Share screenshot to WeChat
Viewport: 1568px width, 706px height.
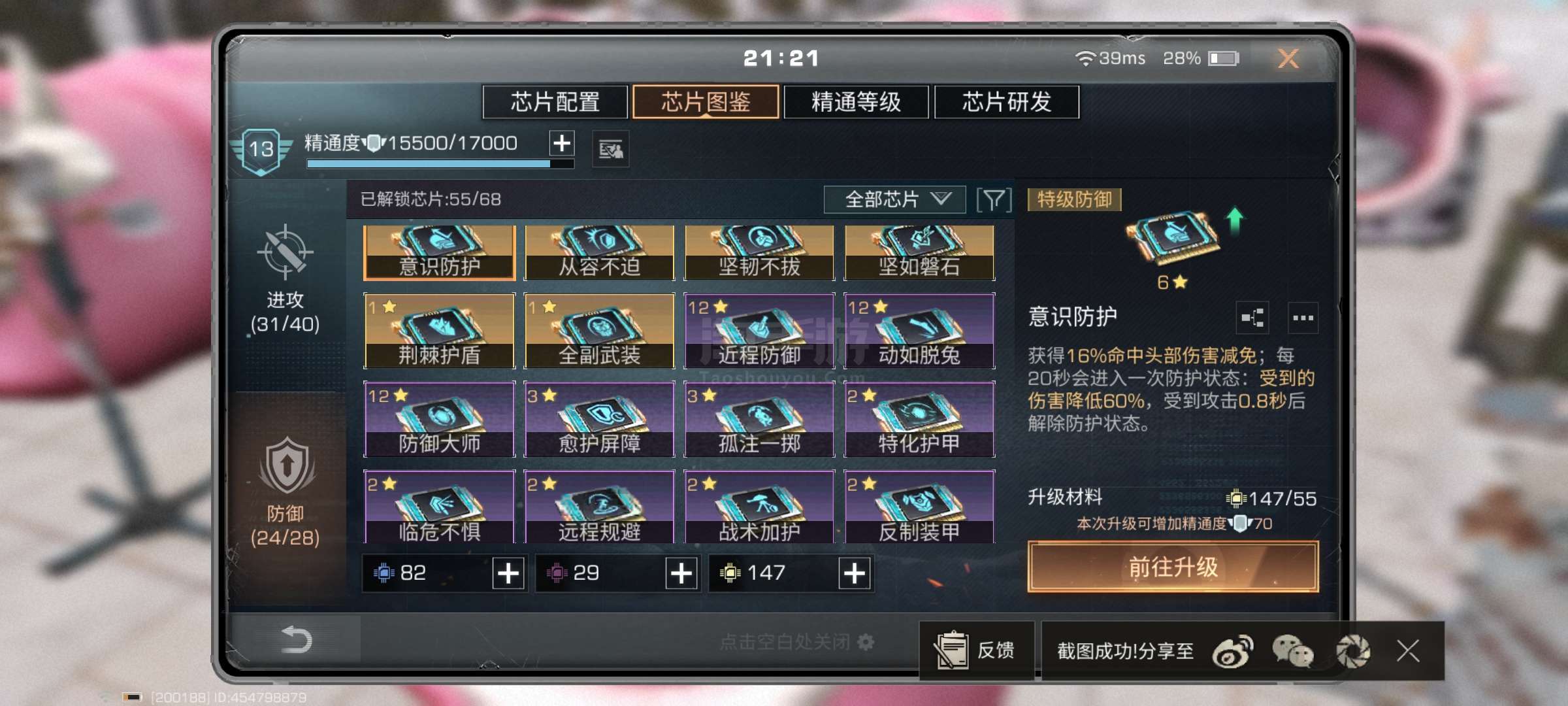tap(1292, 651)
